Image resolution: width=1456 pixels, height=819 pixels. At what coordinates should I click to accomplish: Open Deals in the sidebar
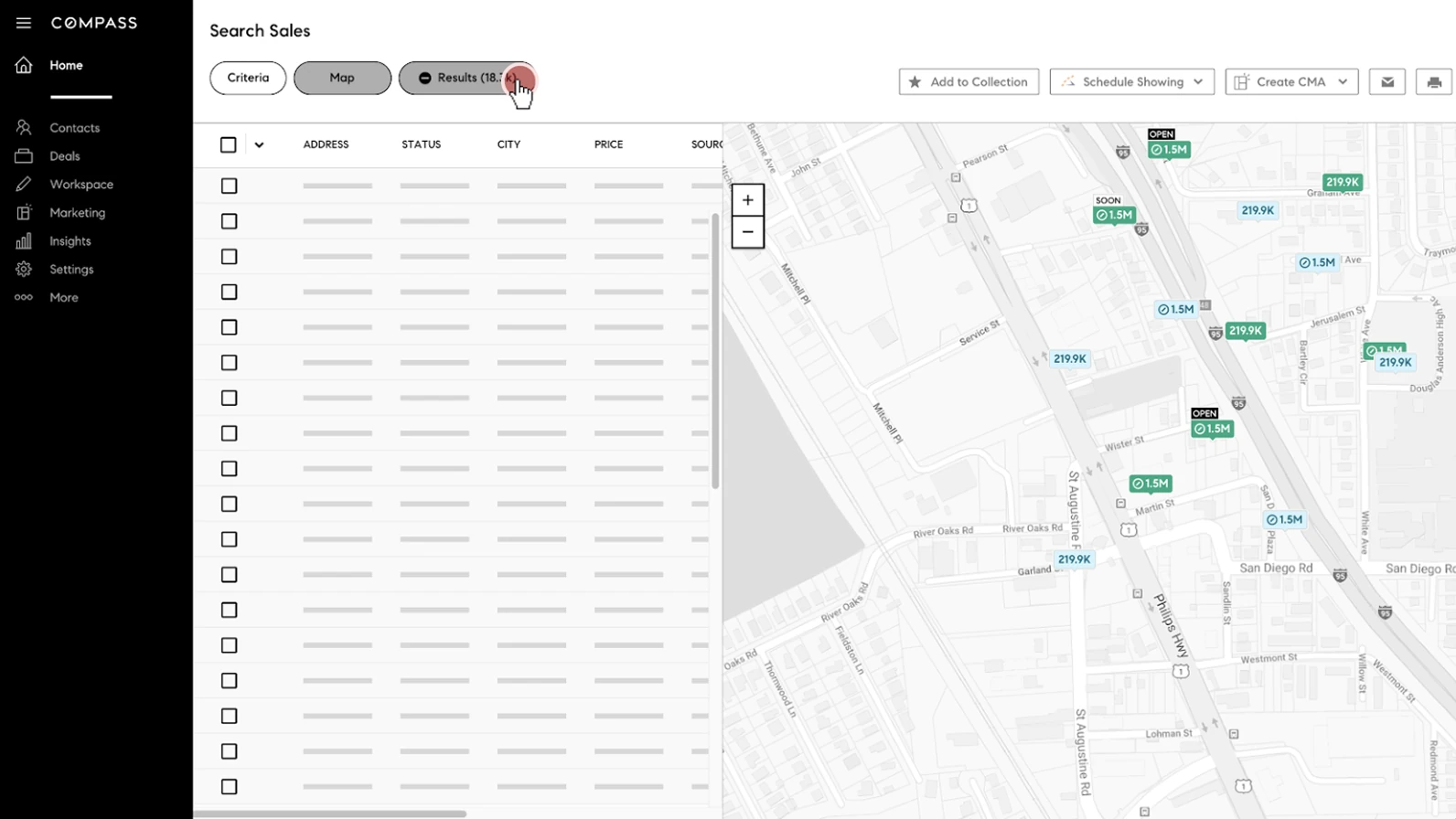(65, 156)
